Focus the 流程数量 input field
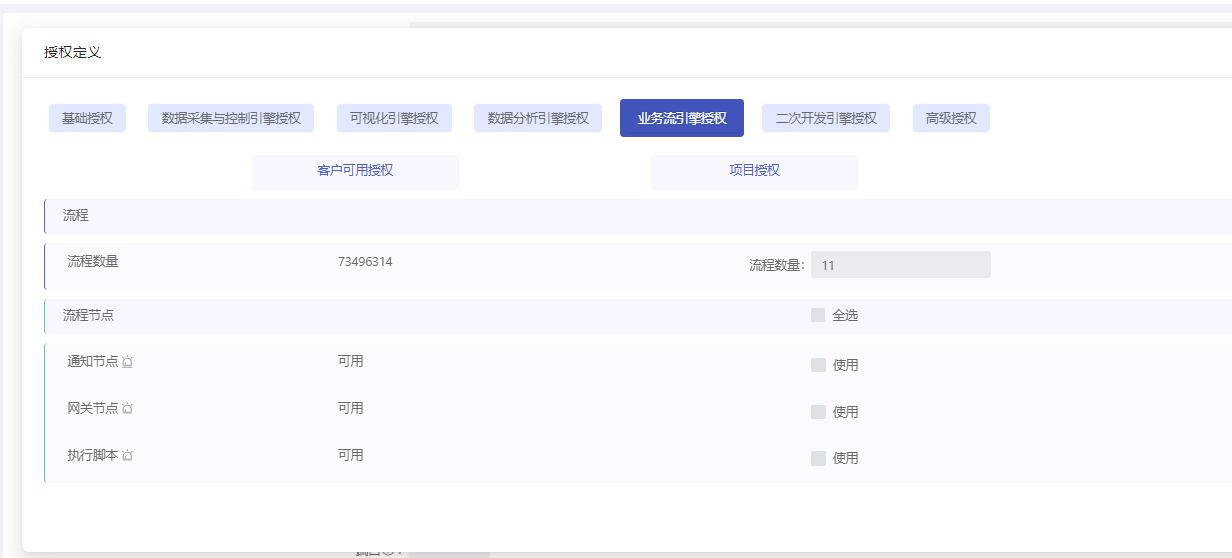 click(x=900, y=265)
